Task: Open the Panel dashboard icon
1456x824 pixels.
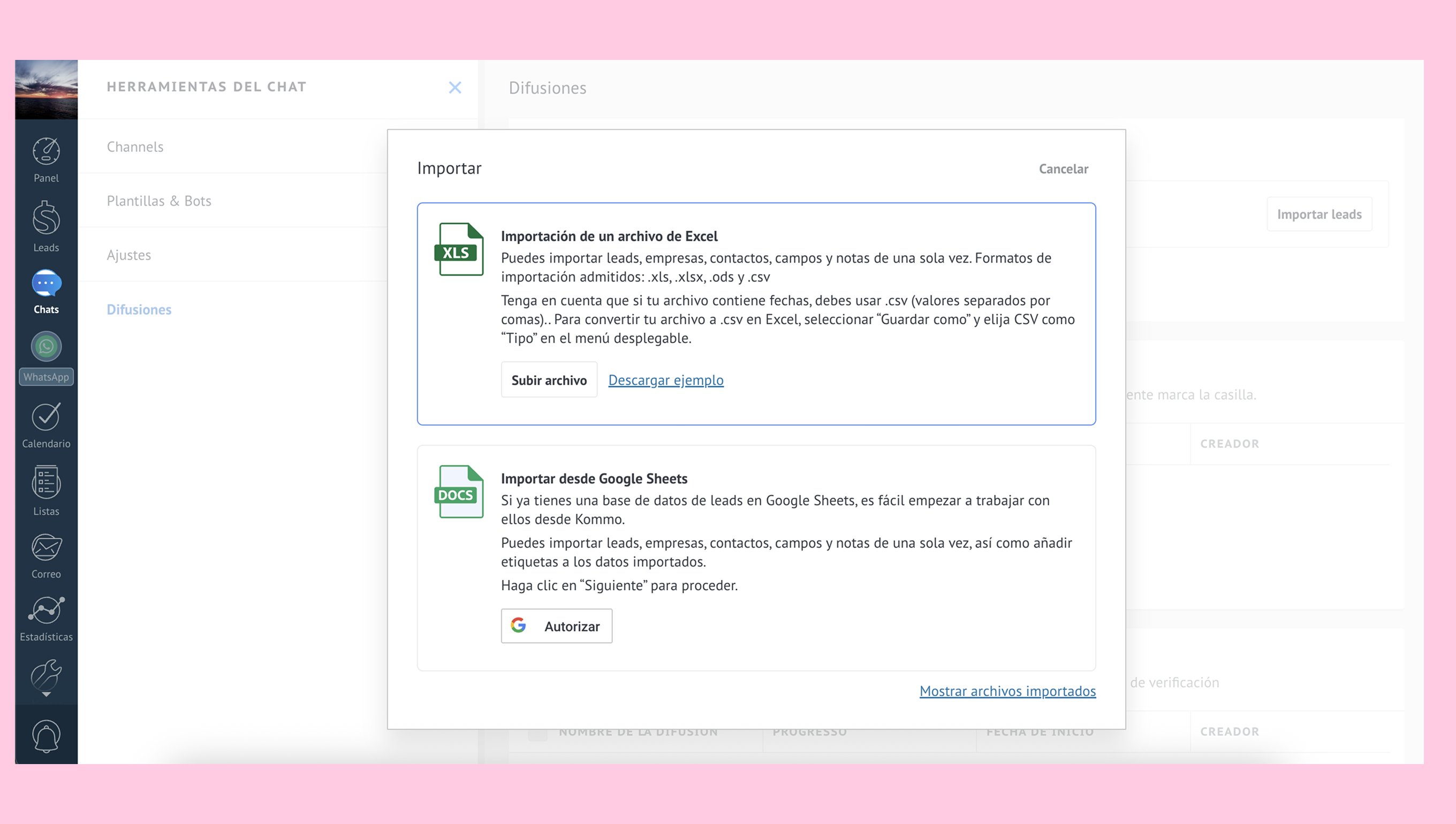Action: (x=46, y=151)
